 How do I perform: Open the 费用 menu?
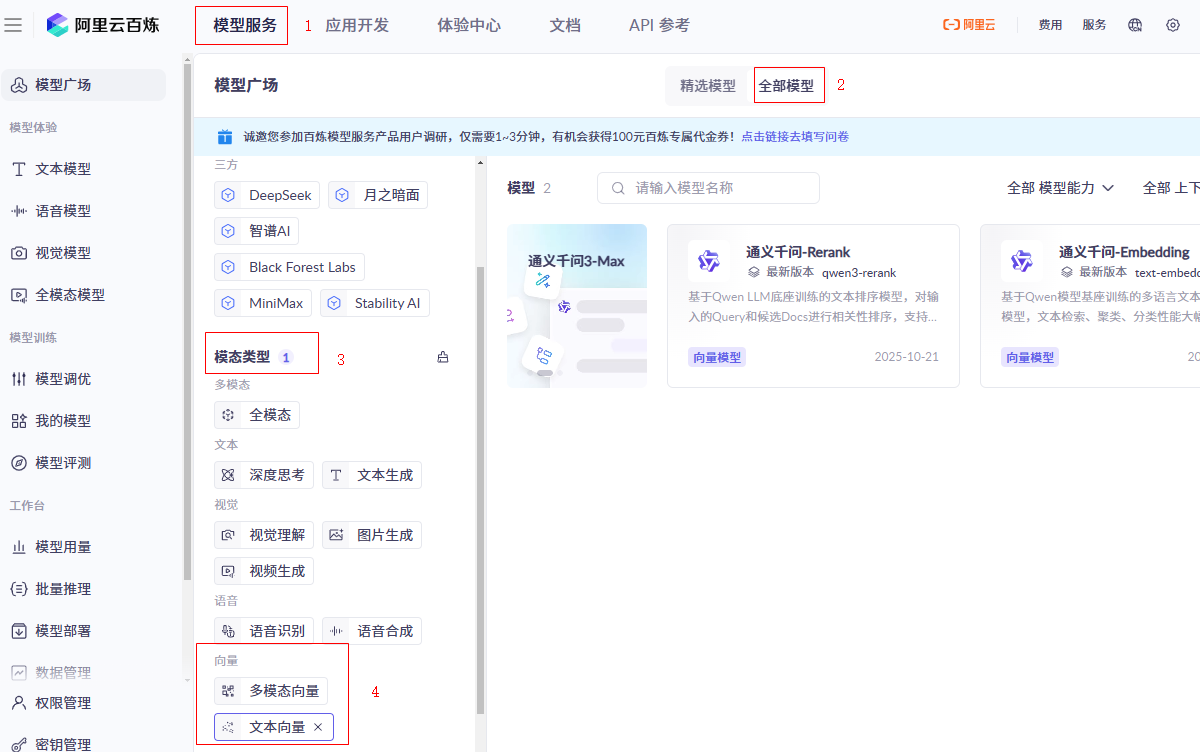click(x=1050, y=25)
